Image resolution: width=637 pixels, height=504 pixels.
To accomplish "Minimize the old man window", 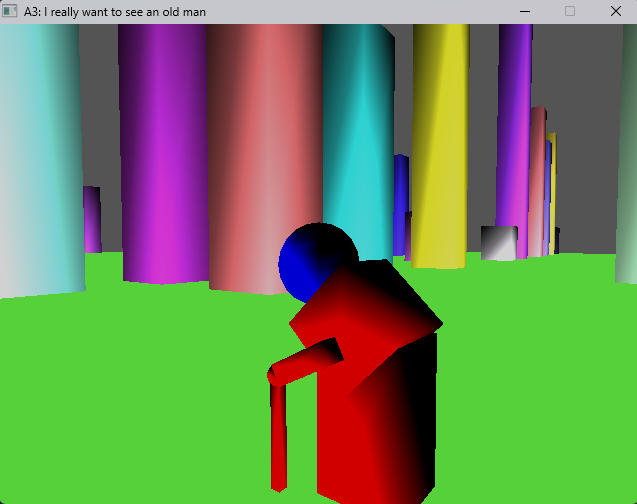I will [524, 11].
